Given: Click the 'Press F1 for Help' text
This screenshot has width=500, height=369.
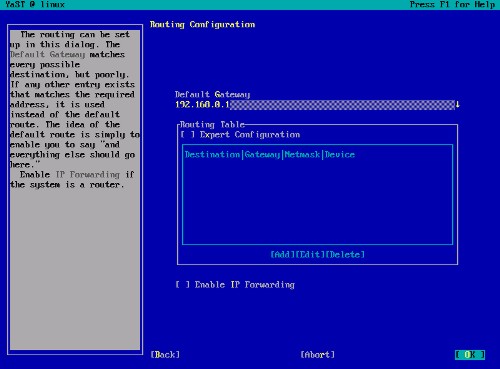Looking at the screenshot, I should click(x=452, y=5).
